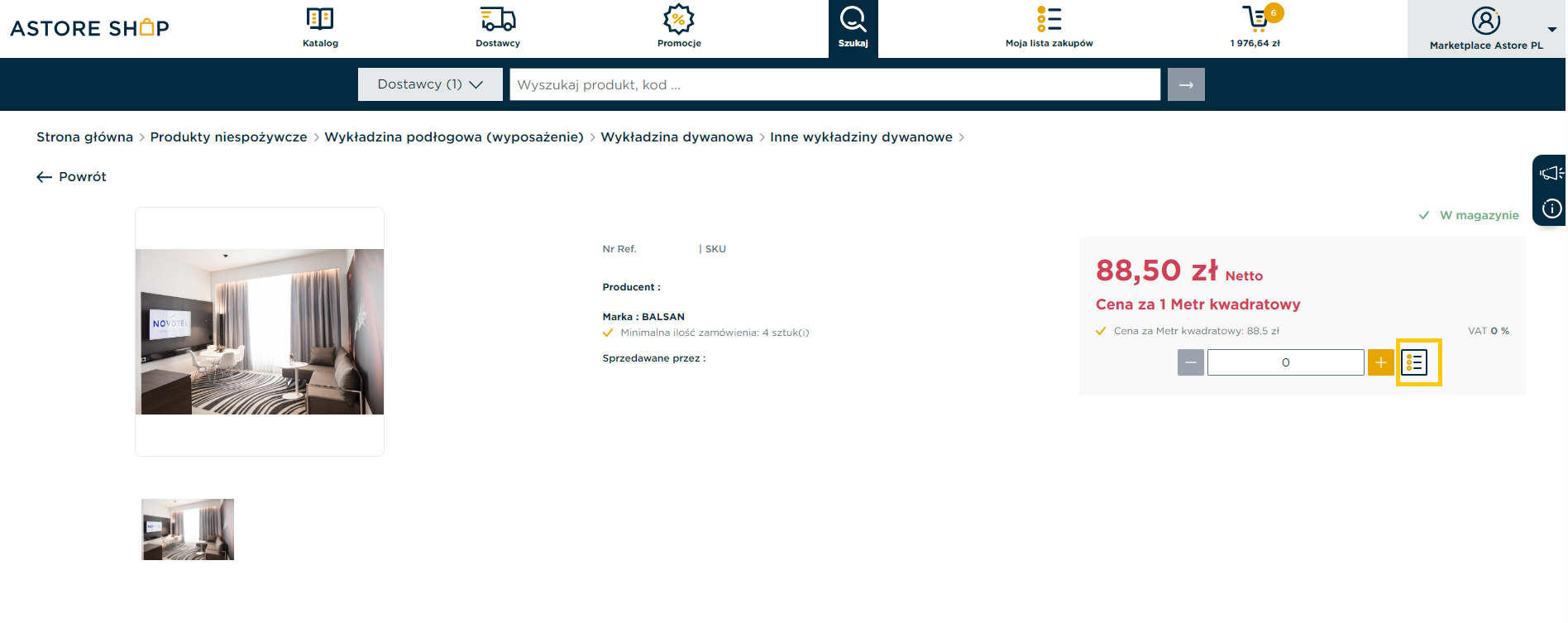Open Marketplace Astore PL account menu
This screenshot has height=623, width=1568.
tap(1486, 29)
